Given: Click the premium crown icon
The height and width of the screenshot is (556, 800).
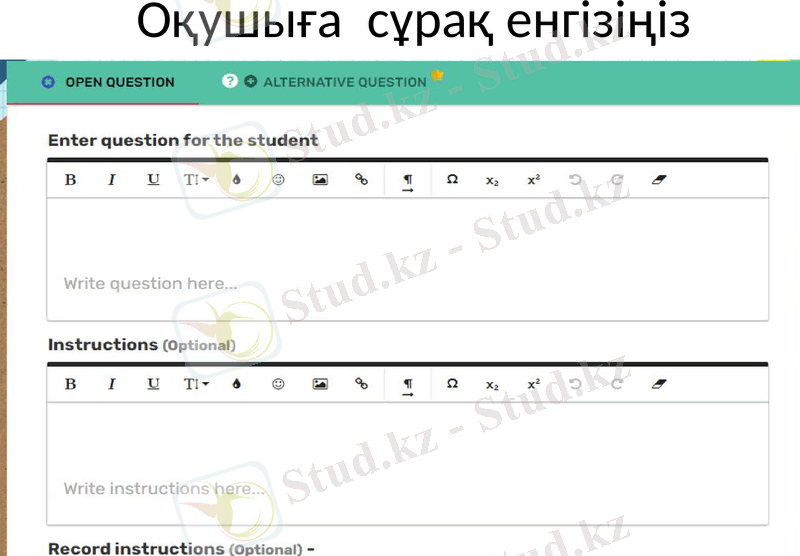Looking at the screenshot, I should tap(437, 75).
